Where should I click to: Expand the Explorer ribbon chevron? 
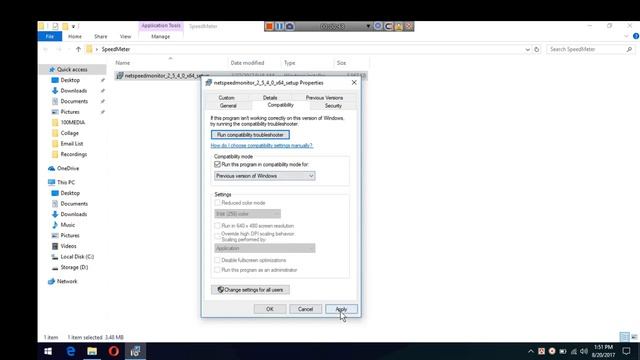click(x=626, y=36)
